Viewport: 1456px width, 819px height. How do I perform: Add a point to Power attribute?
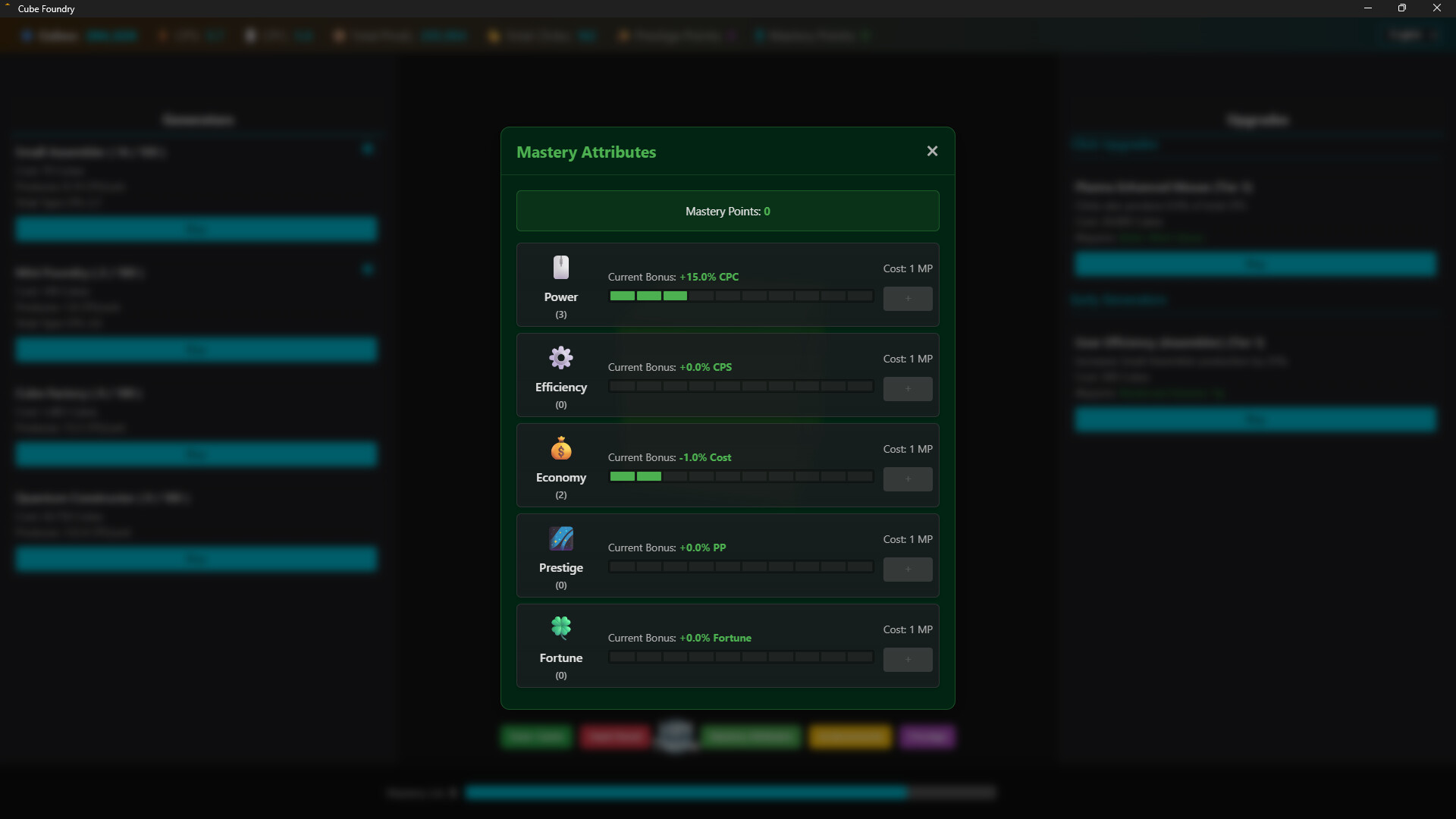point(907,299)
